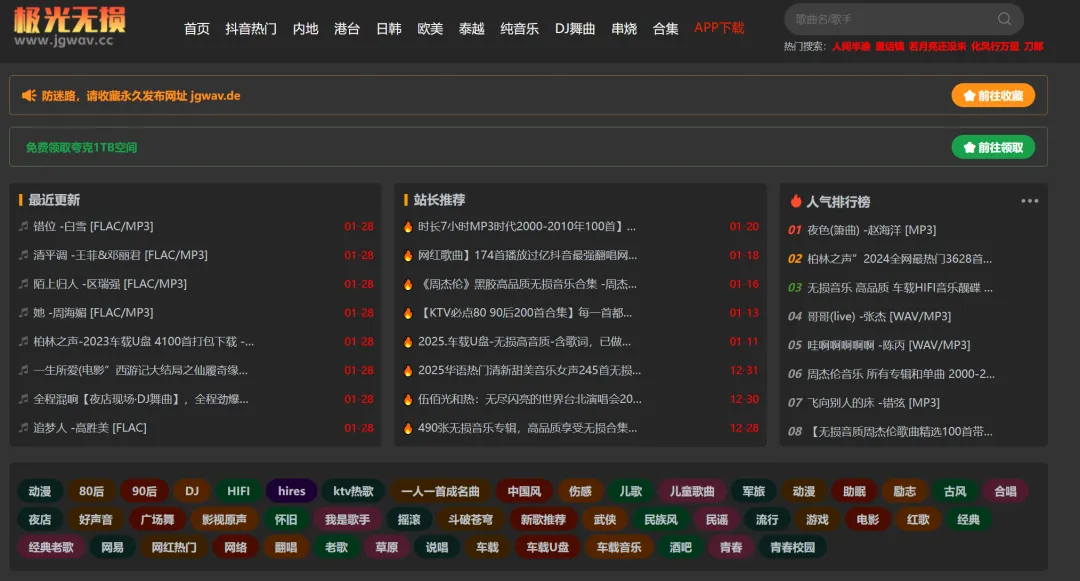Open 全程混响【夜店现场·DJ舞曲】 entry

(141, 399)
